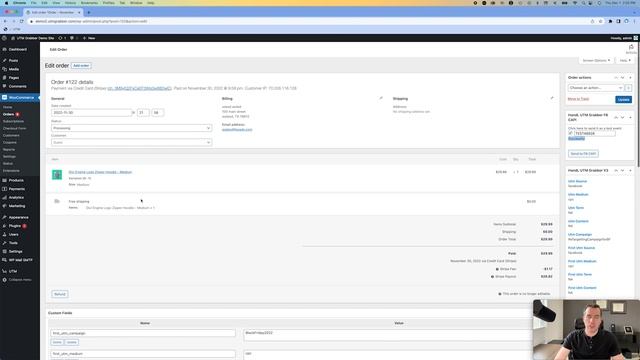This screenshot has width=640, height=360.
Task: Click the billing email address link
Action: pos(237,130)
